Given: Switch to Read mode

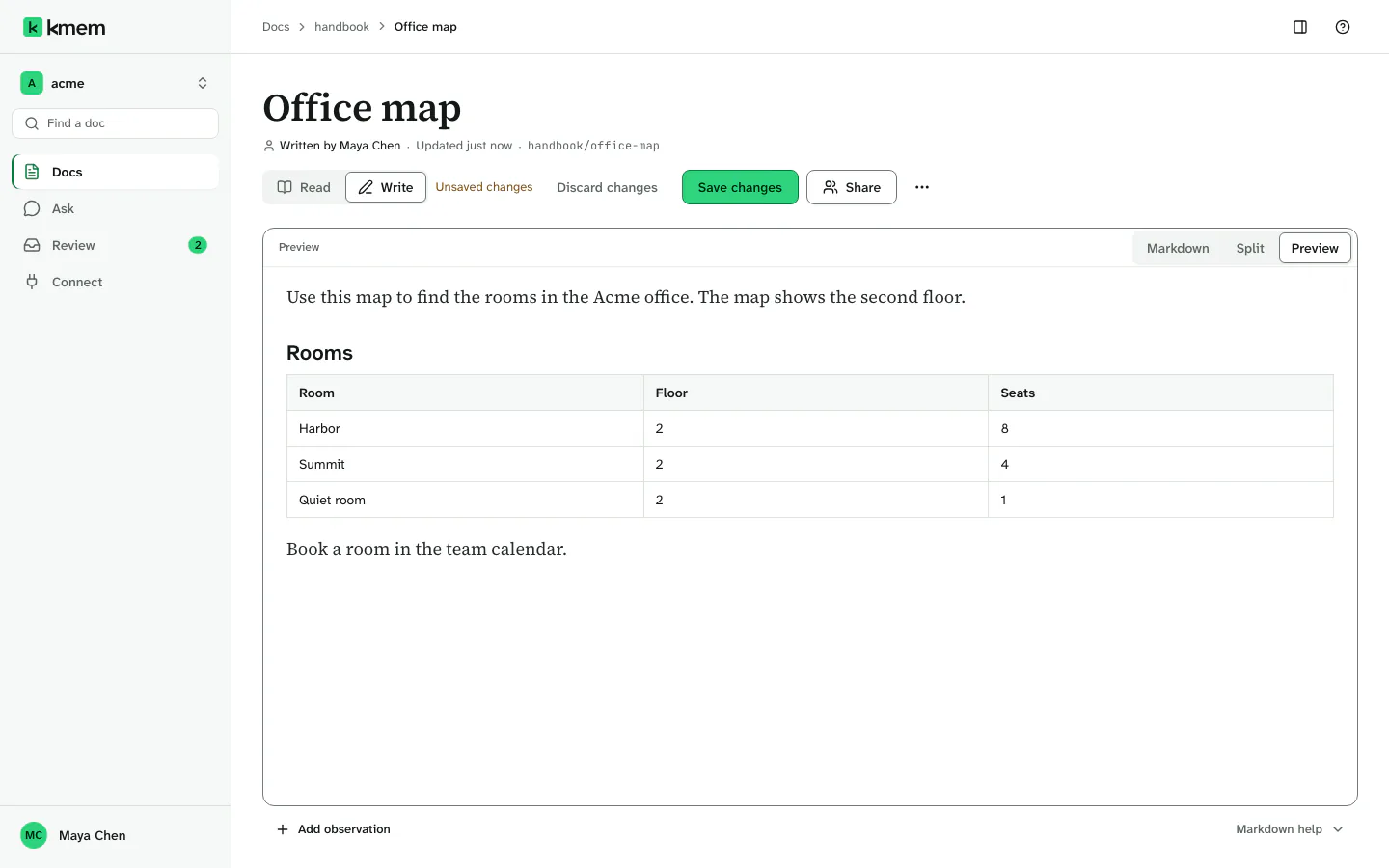Looking at the screenshot, I should coord(304,187).
